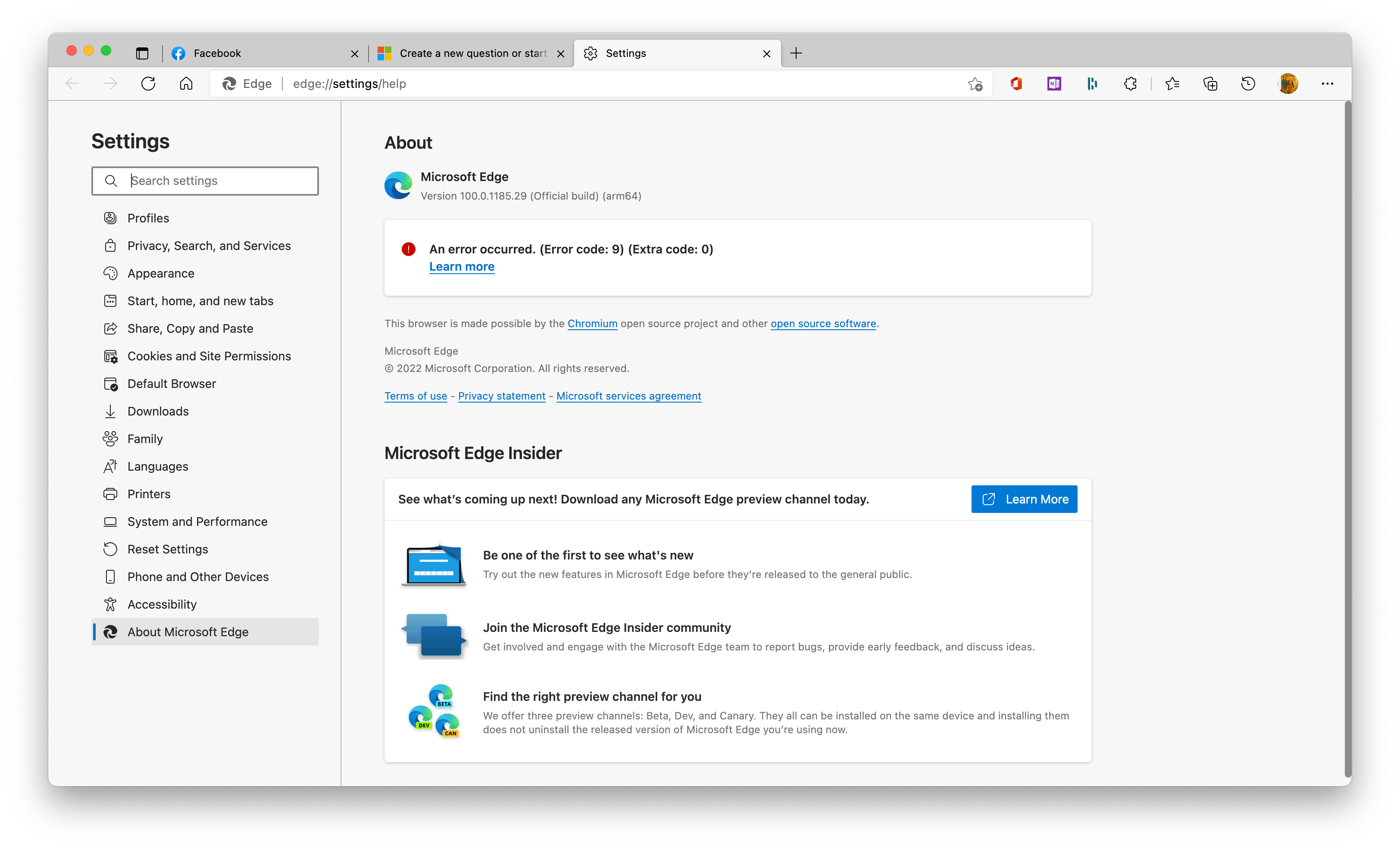
Task: Go to the Home page icon
Action: tap(186, 84)
